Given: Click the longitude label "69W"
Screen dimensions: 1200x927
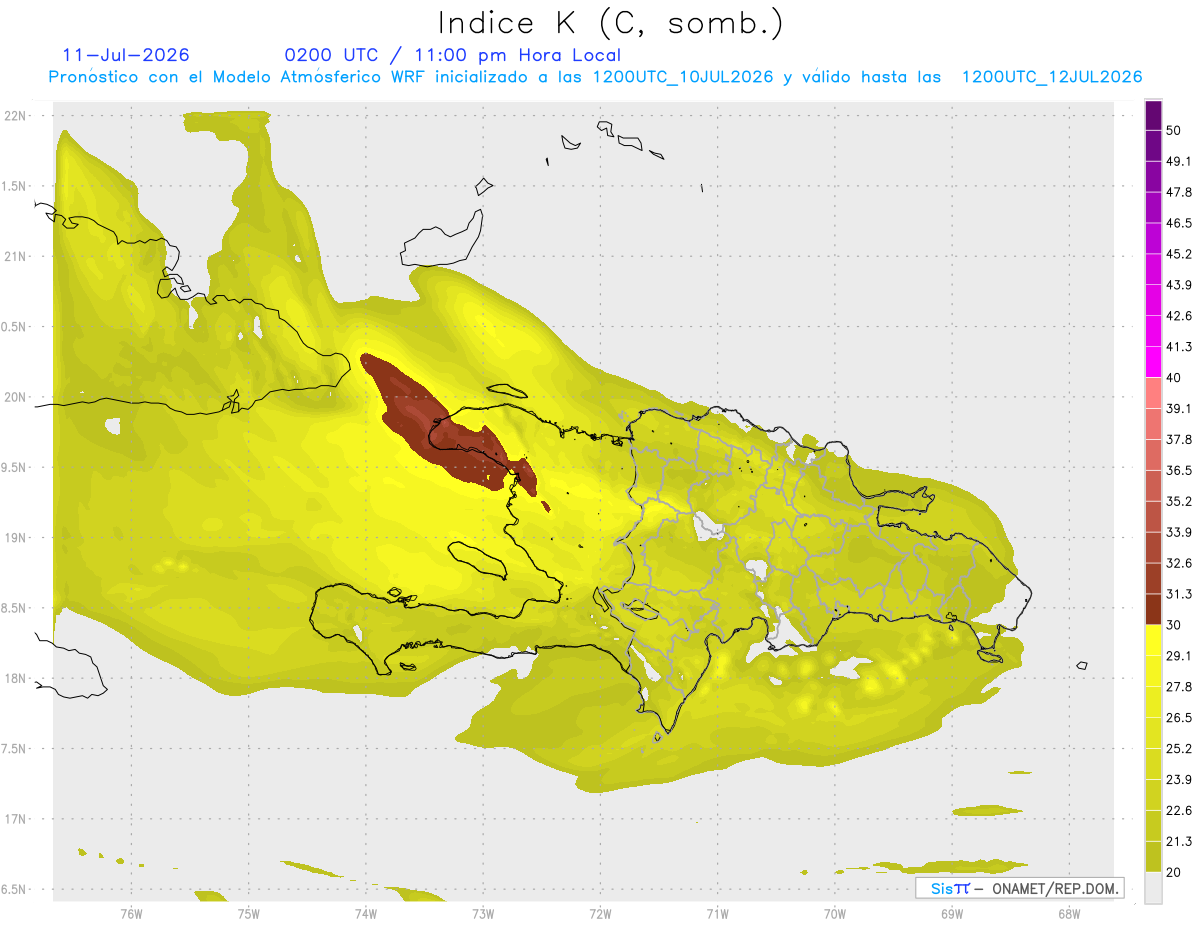Looking at the screenshot, I should point(952,914).
